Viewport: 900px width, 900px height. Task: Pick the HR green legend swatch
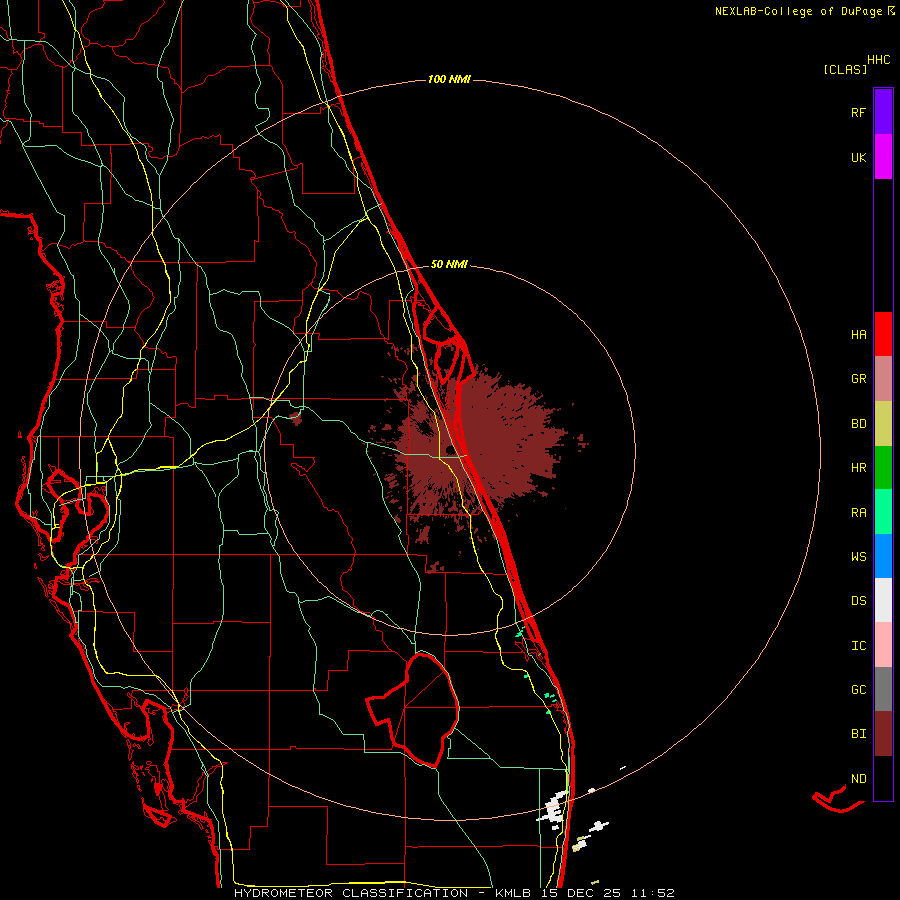[883, 468]
